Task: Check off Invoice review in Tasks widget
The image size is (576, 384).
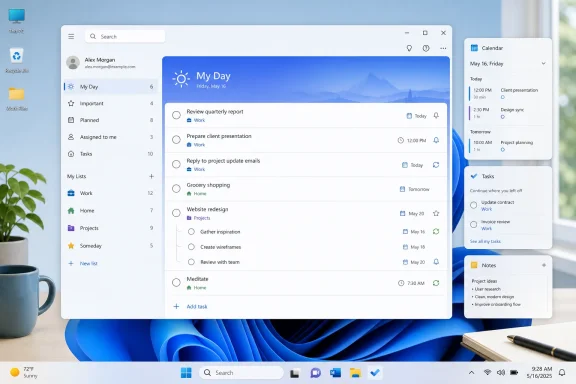Action: pyautogui.click(x=474, y=225)
